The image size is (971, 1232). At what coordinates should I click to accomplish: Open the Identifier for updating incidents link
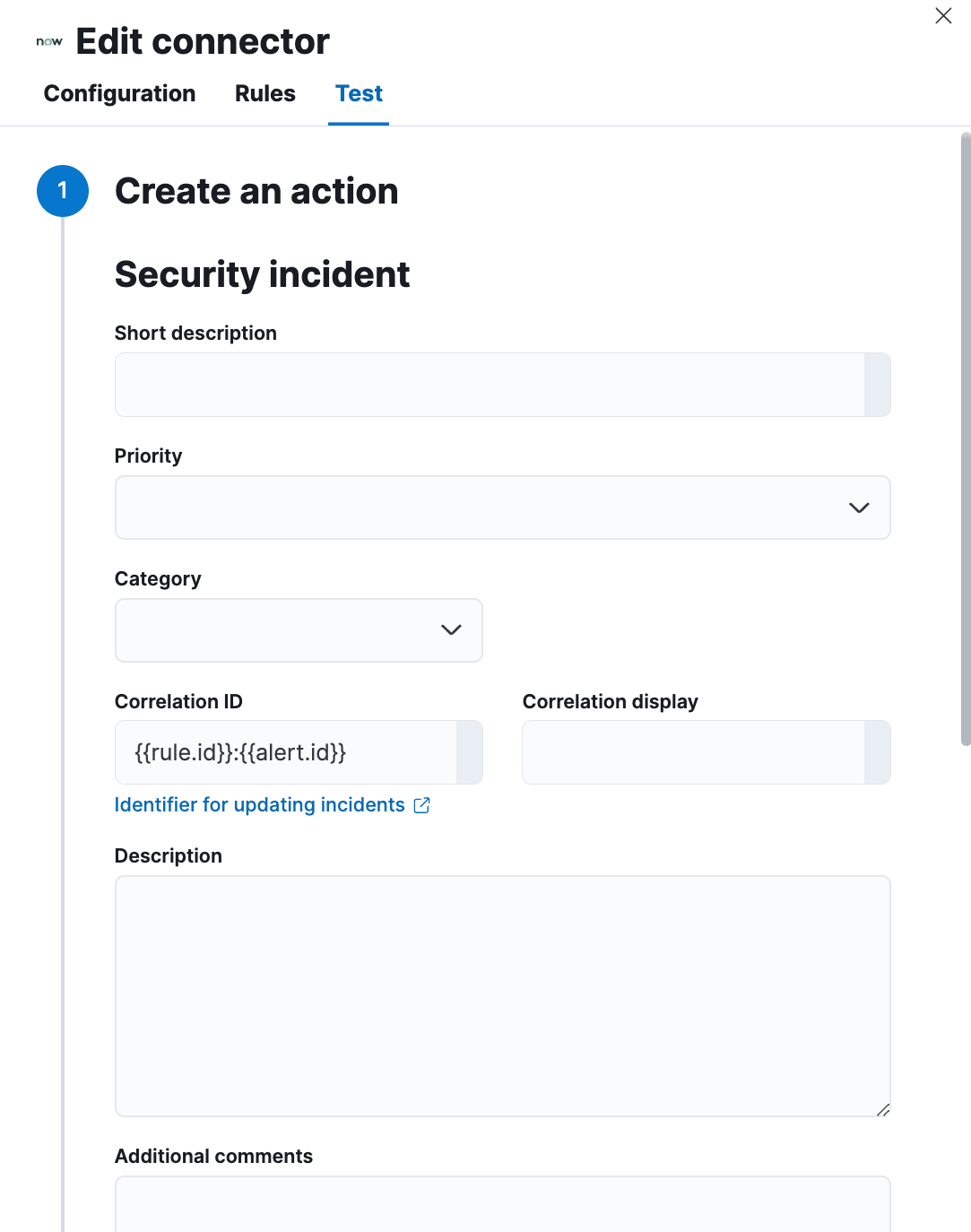pyautogui.click(x=258, y=804)
